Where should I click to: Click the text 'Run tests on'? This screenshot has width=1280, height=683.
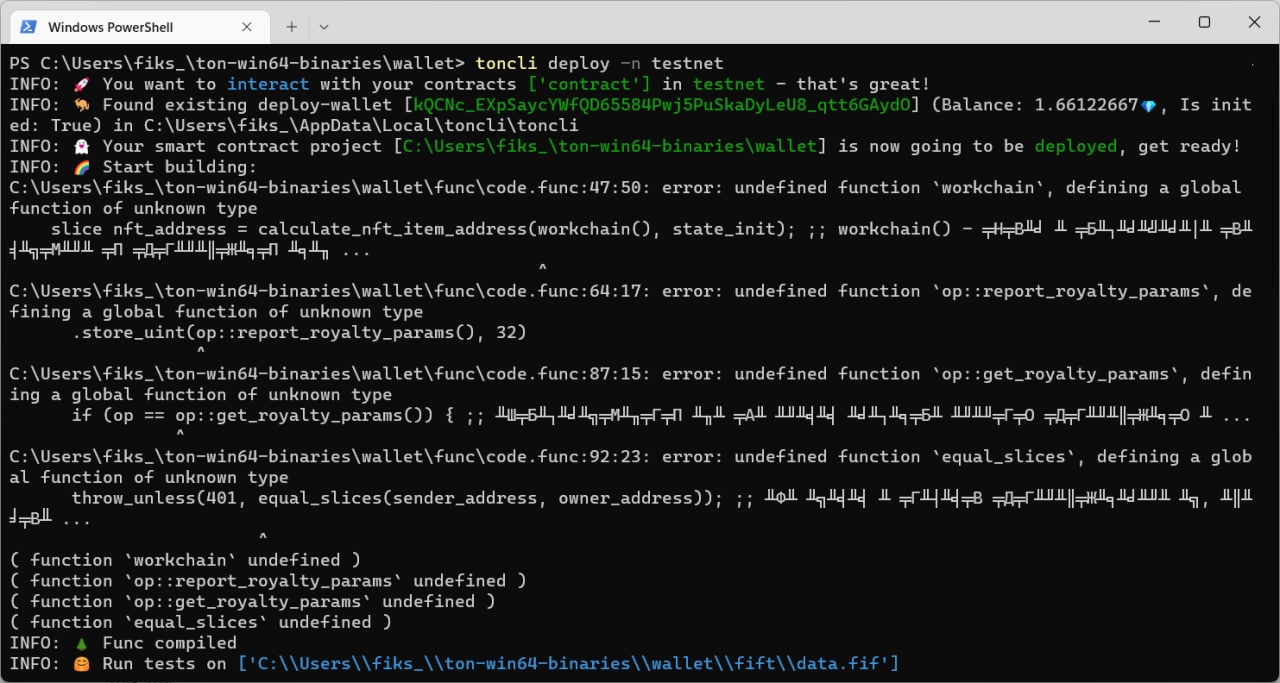click(165, 664)
